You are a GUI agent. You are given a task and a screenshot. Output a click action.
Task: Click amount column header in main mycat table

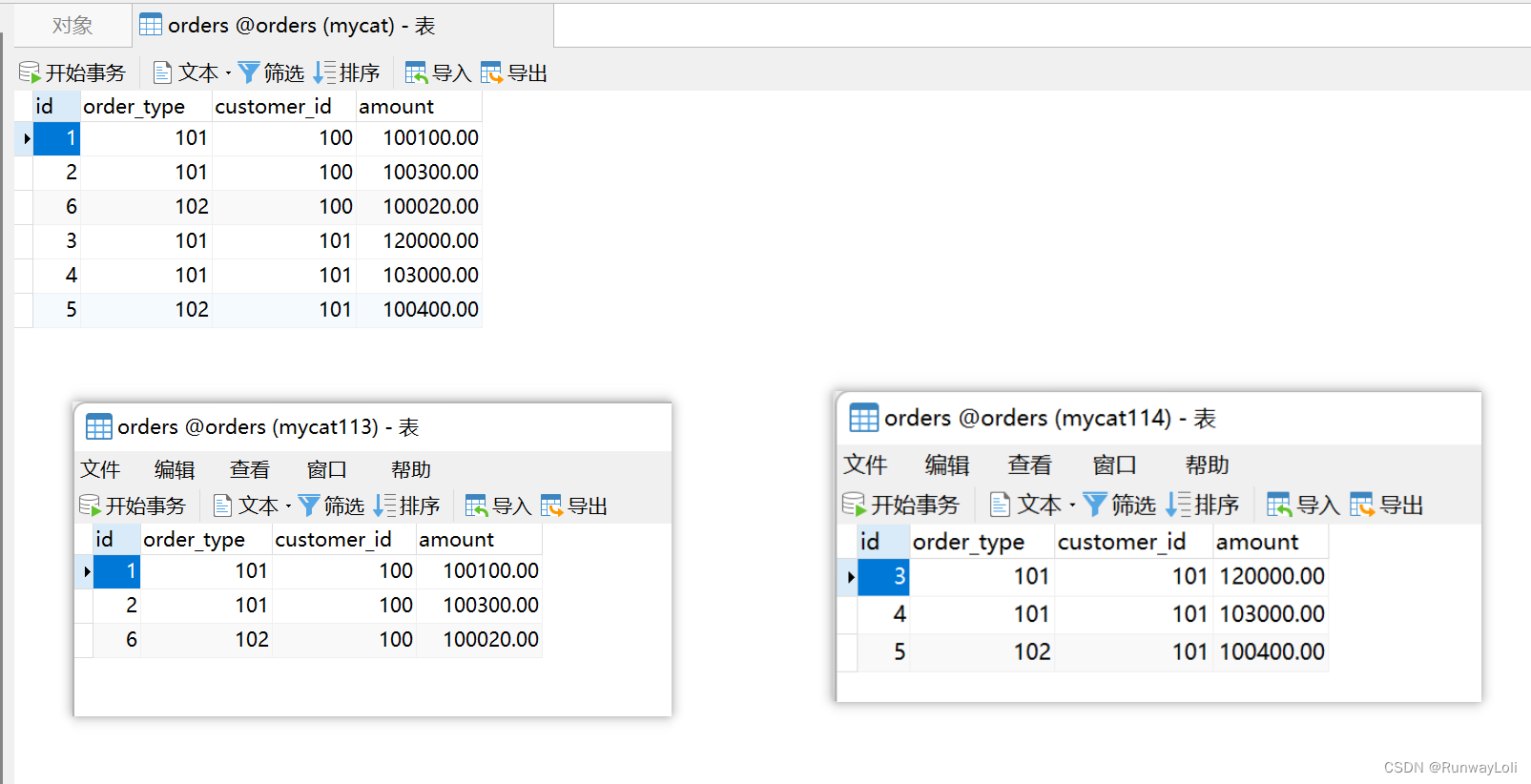tap(419, 106)
